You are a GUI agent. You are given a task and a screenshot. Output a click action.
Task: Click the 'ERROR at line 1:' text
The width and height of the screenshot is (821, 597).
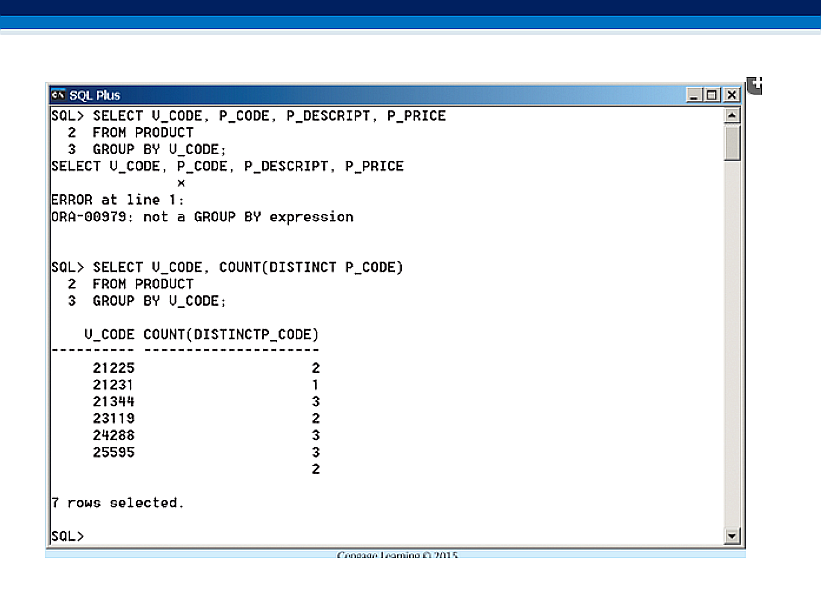pyautogui.click(x=110, y=200)
